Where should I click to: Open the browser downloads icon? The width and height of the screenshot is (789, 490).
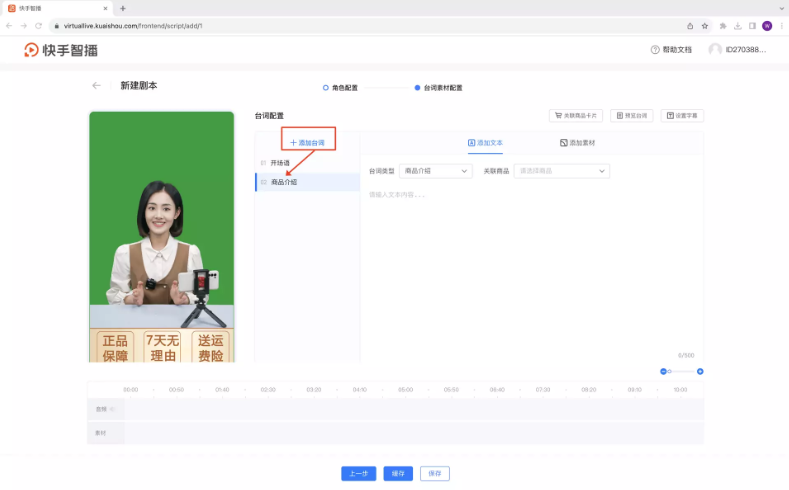(738, 26)
